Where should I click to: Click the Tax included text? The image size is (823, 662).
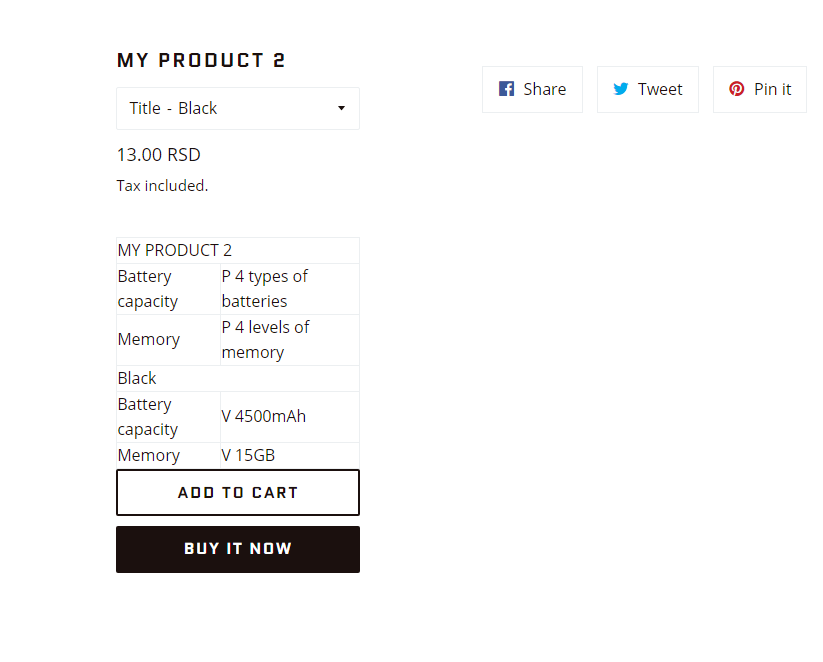point(162,185)
